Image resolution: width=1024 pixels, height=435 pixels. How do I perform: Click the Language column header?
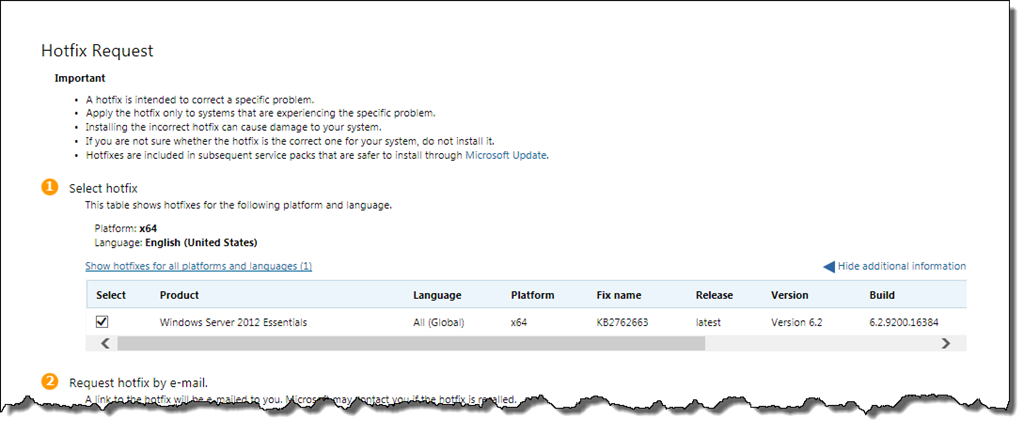point(437,295)
